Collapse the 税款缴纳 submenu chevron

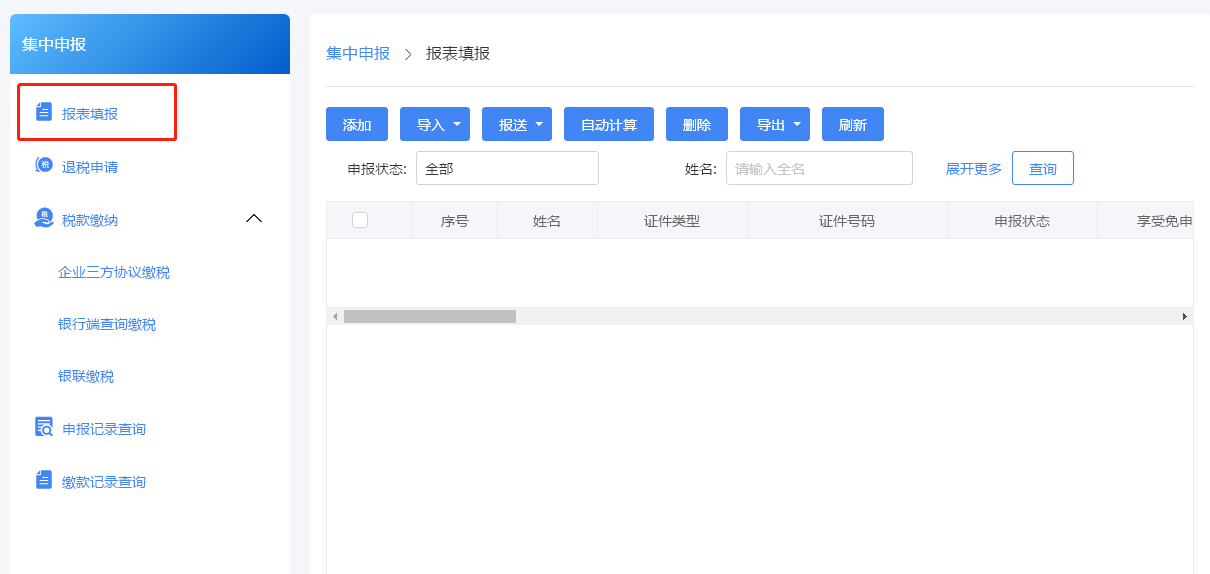coord(254,218)
